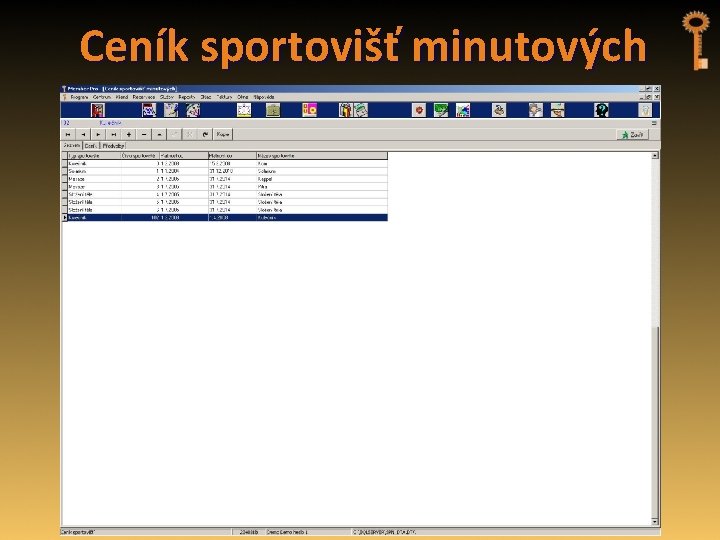
Task: Switch to the Předvolby tab
Action: (x=113, y=146)
